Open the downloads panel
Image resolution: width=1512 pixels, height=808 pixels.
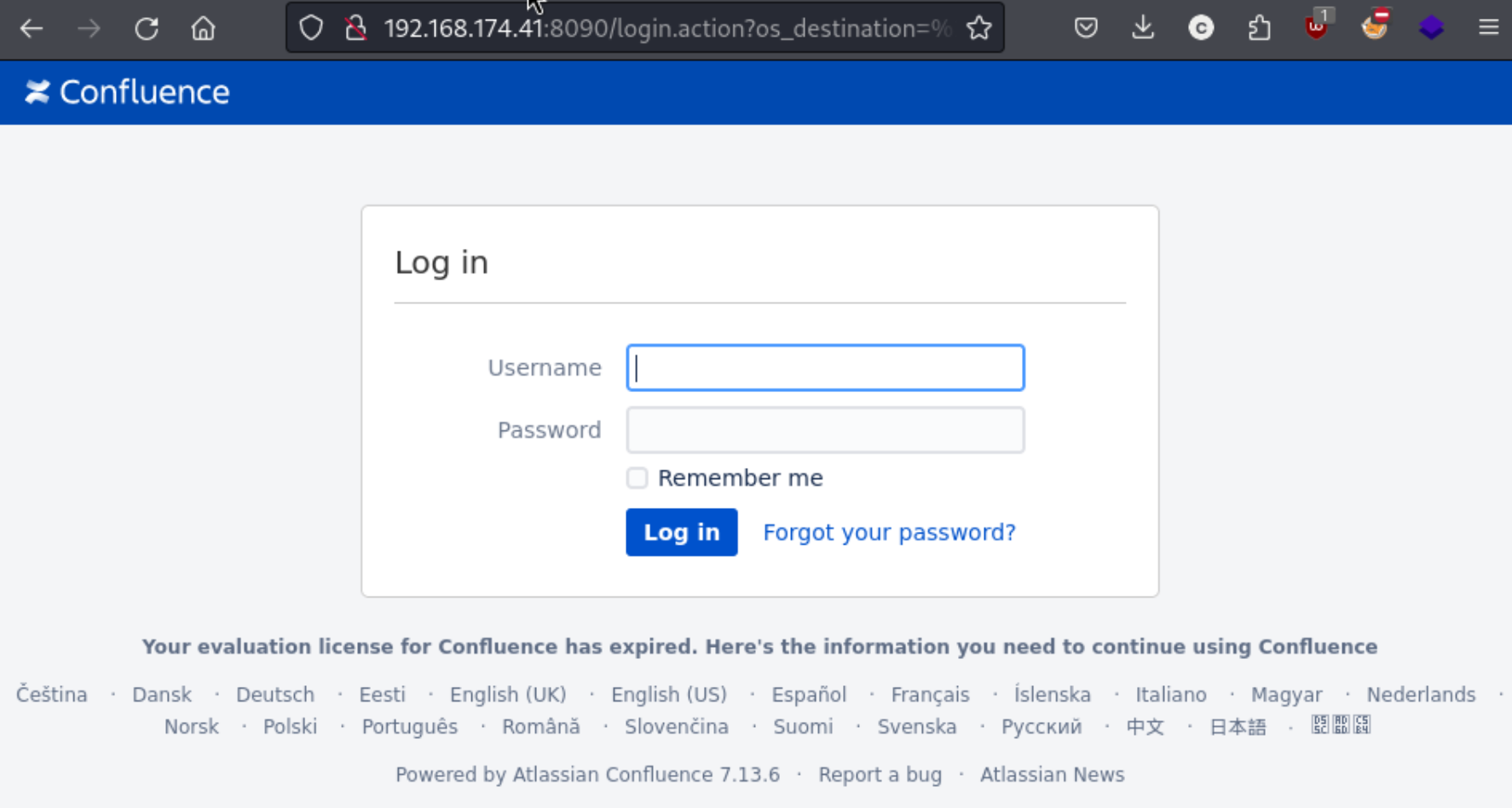tap(1143, 28)
